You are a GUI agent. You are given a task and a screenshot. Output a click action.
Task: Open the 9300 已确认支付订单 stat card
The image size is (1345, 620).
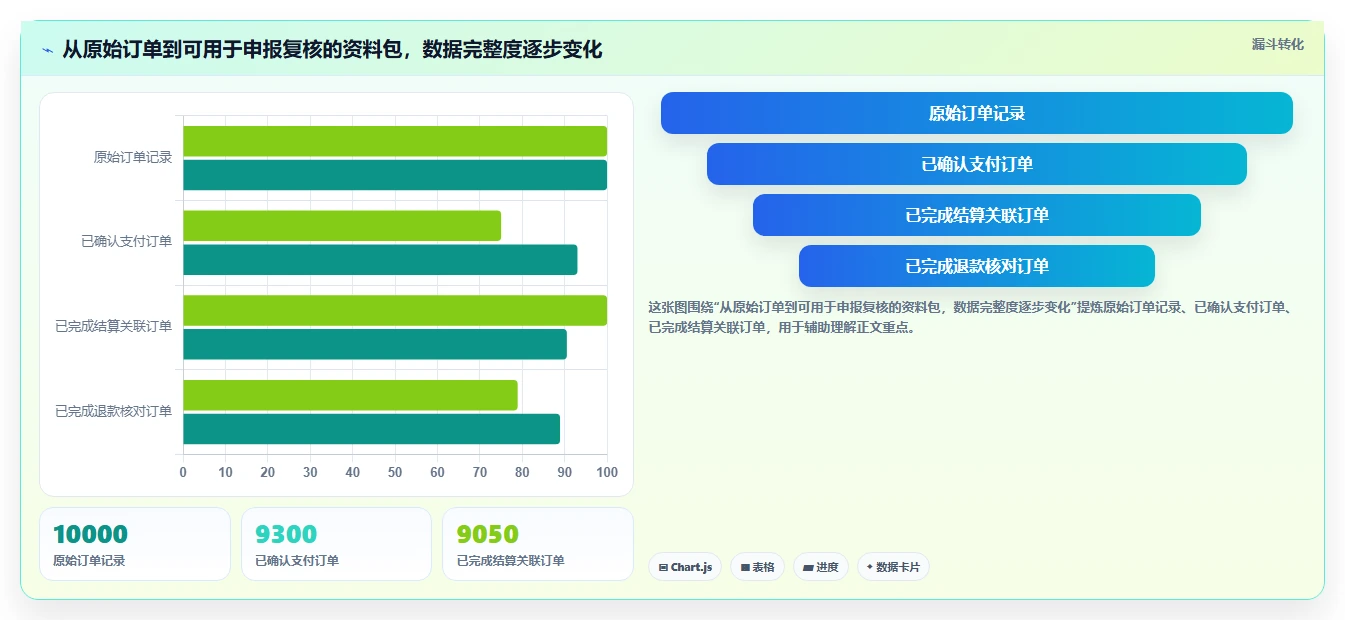tap(336, 544)
